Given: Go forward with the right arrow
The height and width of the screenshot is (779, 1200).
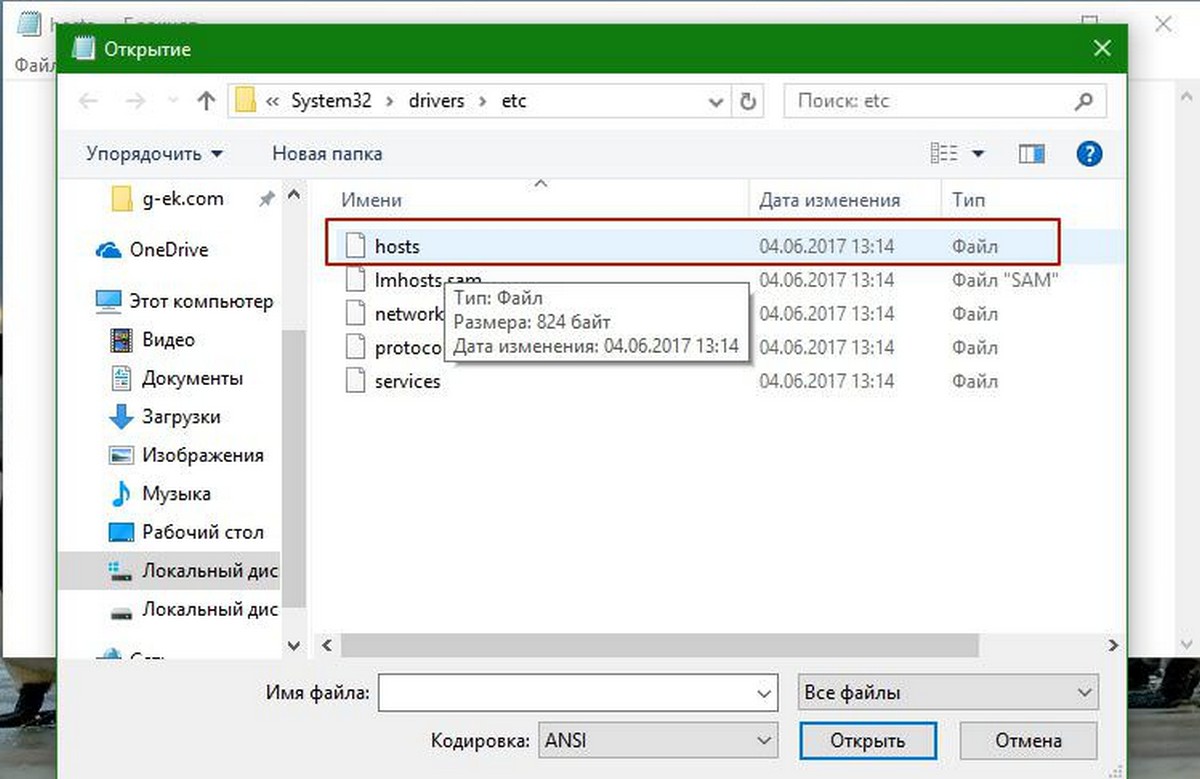Looking at the screenshot, I should coord(136,101).
